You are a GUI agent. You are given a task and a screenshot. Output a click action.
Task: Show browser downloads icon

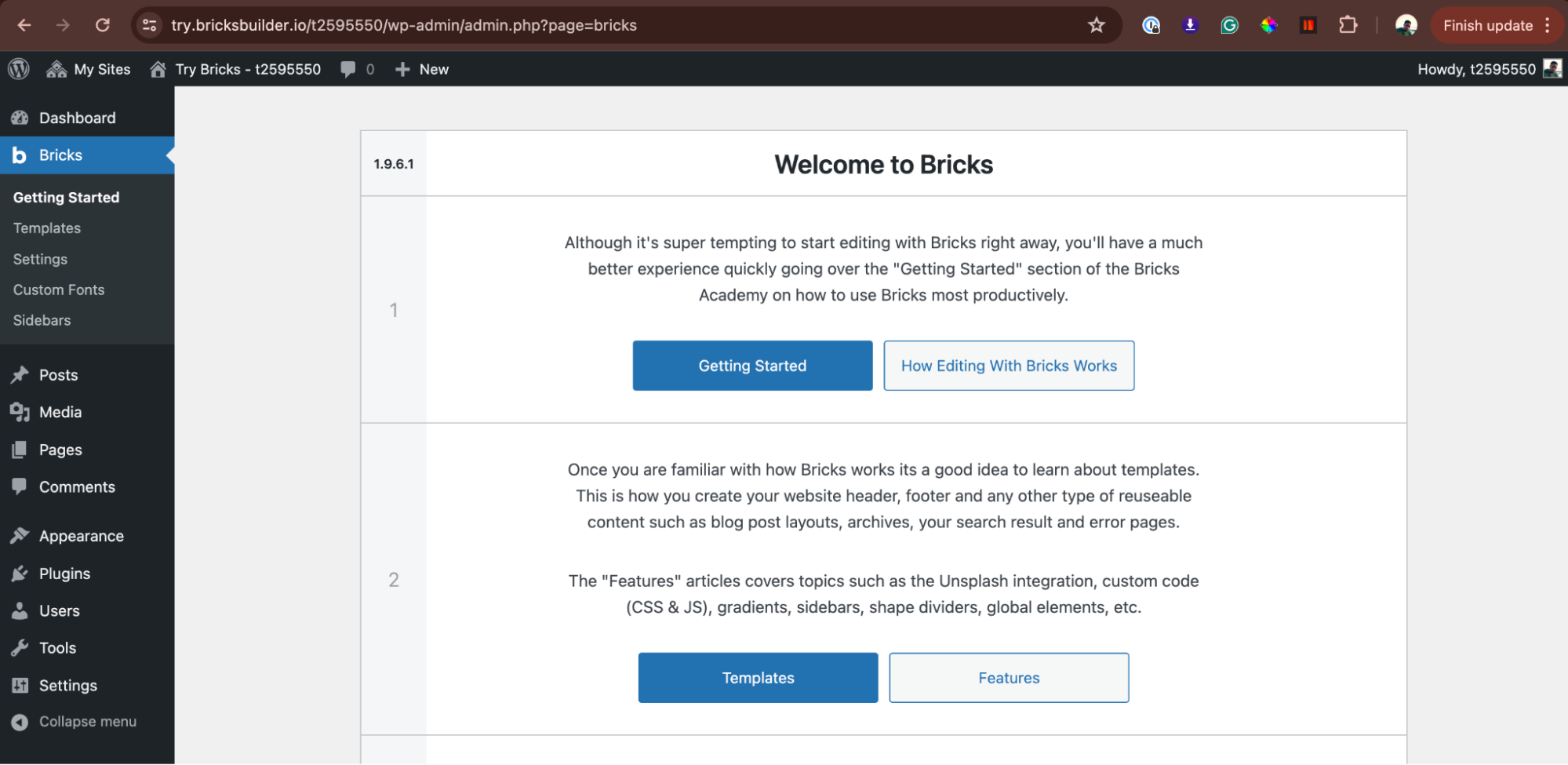click(1190, 24)
